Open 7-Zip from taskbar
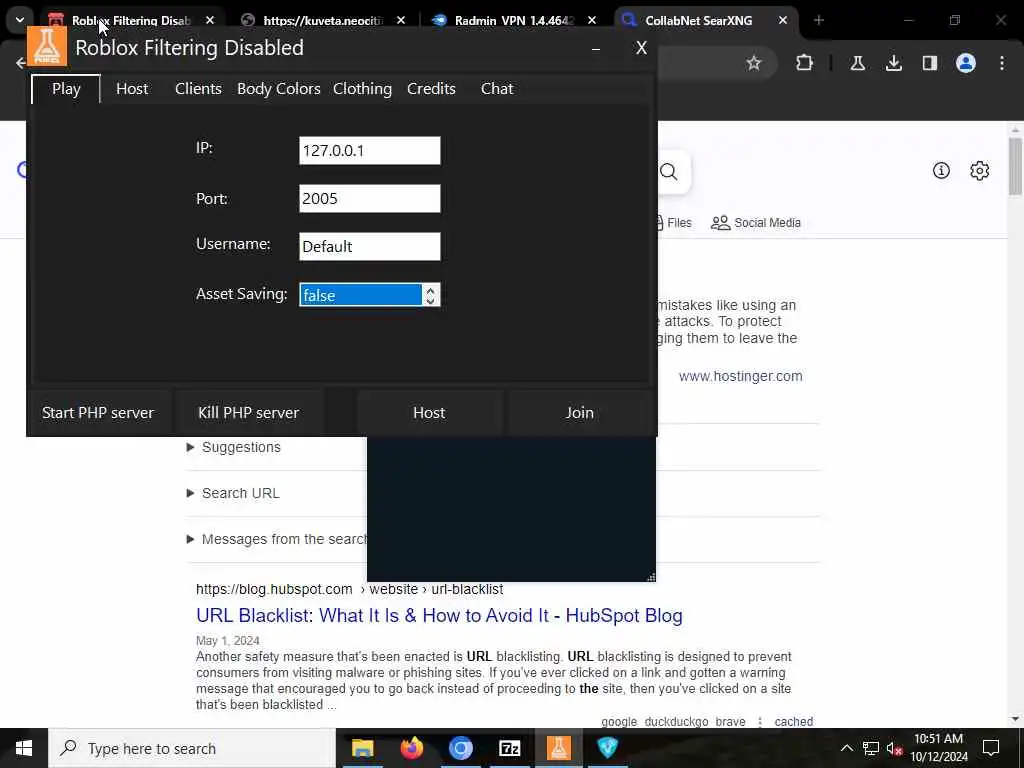 (x=509, y=748)
